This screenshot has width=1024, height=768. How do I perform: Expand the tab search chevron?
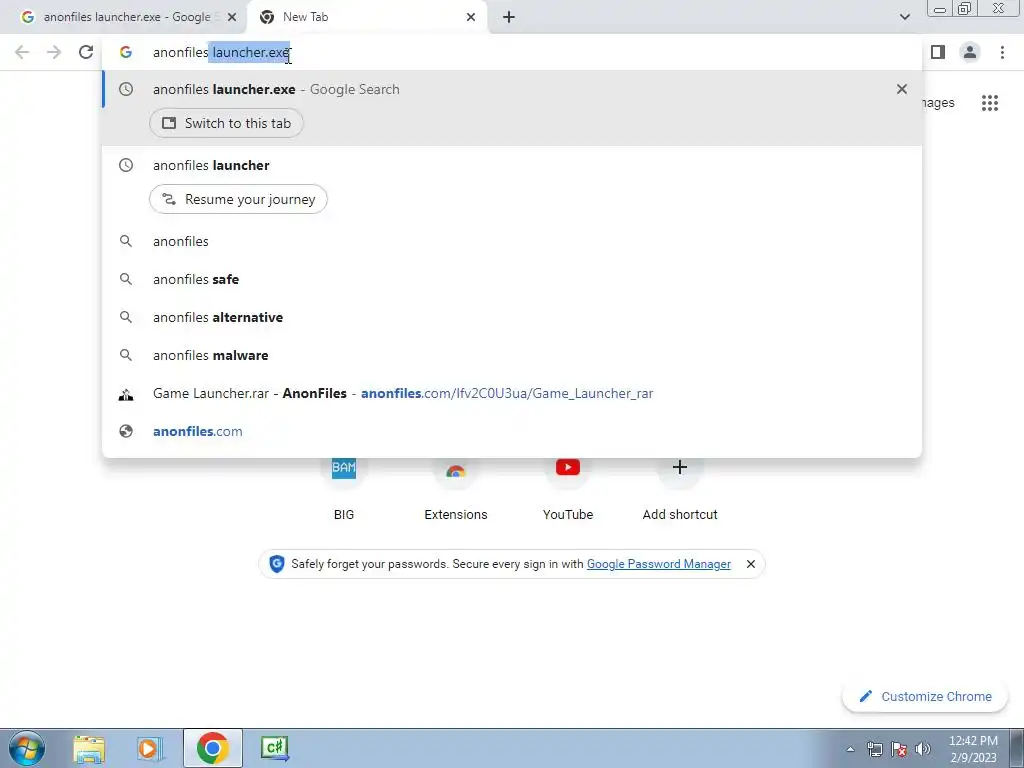[x=904, y=17]
